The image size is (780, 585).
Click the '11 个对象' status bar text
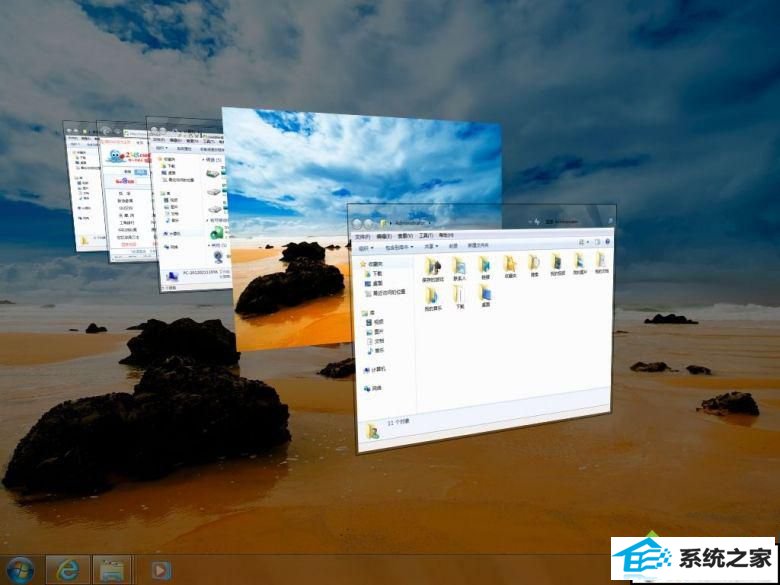(398, 422)
